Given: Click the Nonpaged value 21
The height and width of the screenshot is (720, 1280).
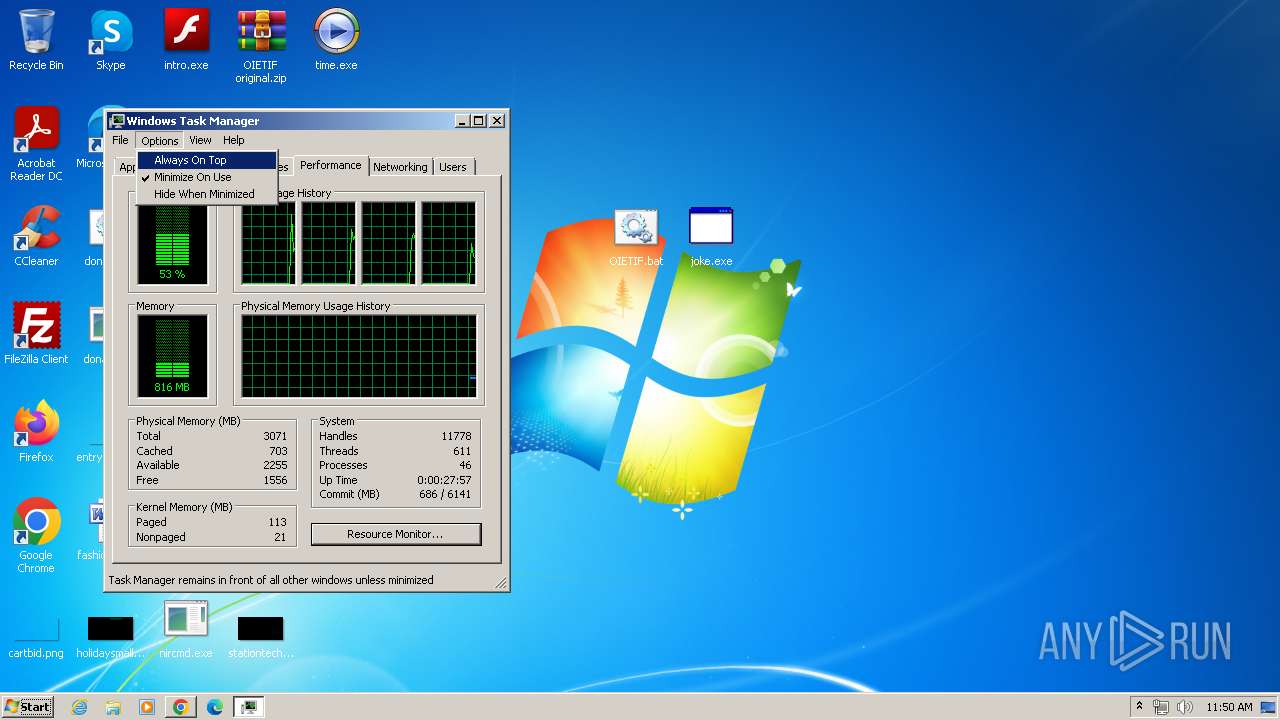Looking at the screenshot, I should pyautogui.click(x=280, y=537).
